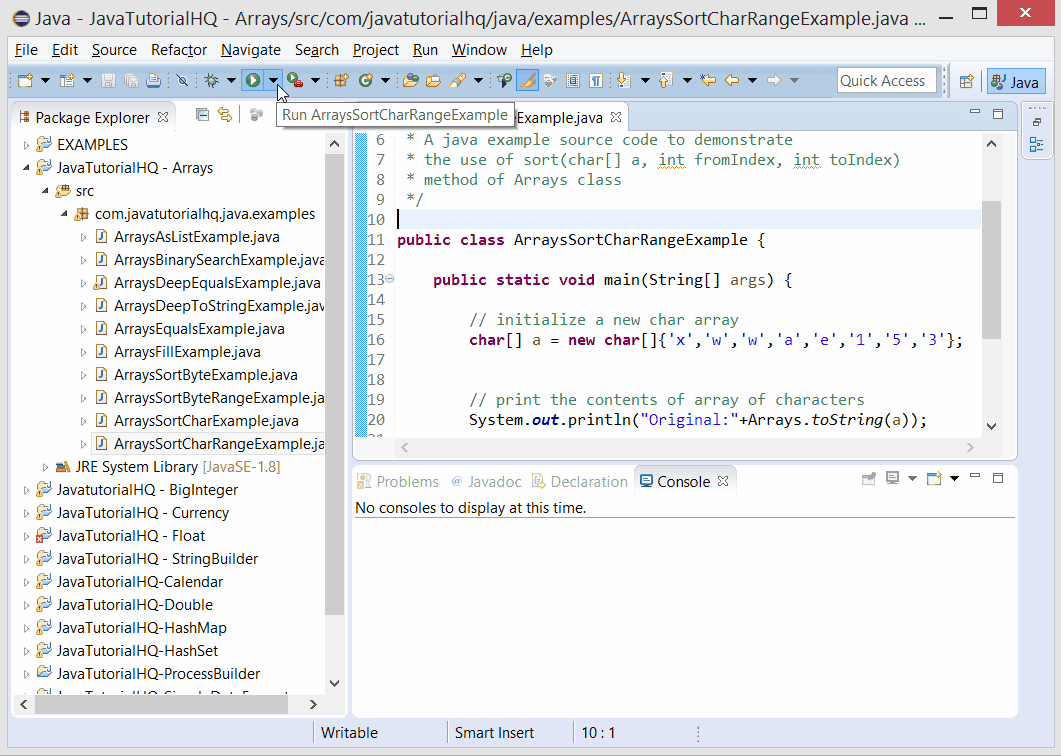Switch to the Declaration tab

[580, 481]
